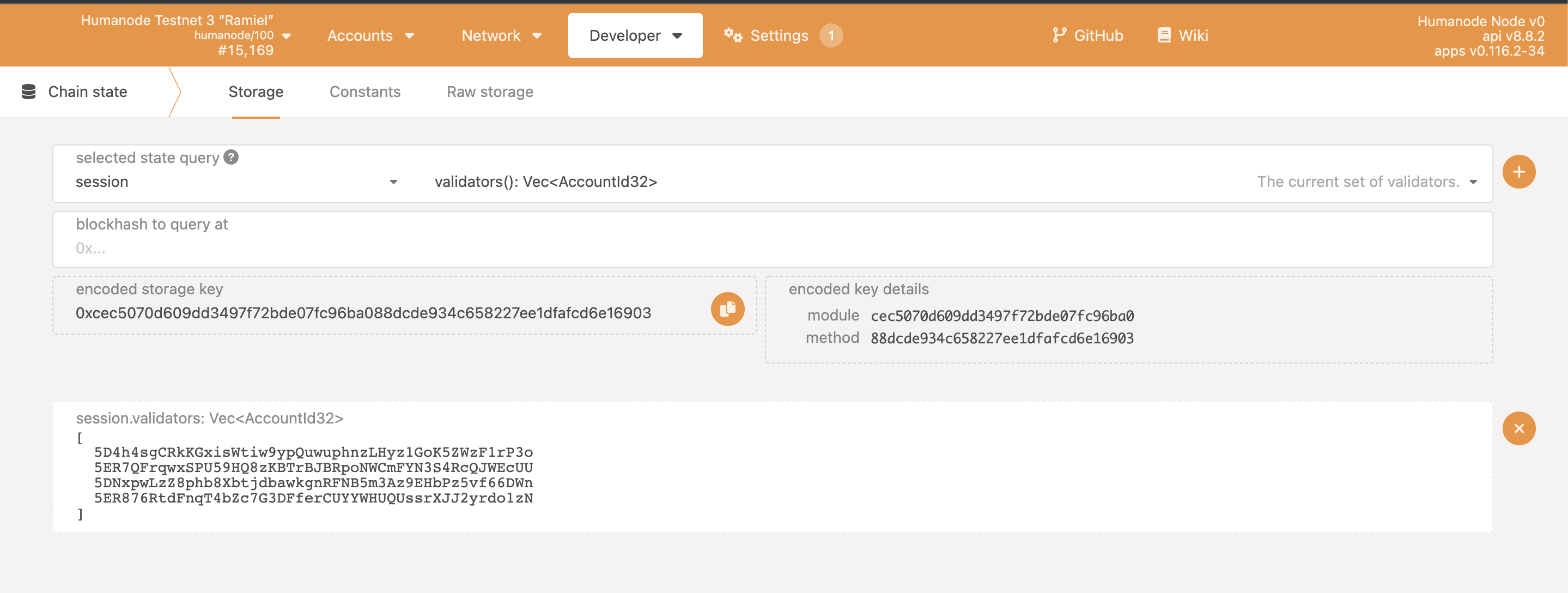Click the Humanode Node v0 version info
The width and height of the screenshot is (1568, 593).
pyautogui.click(x=1480, y=21)
